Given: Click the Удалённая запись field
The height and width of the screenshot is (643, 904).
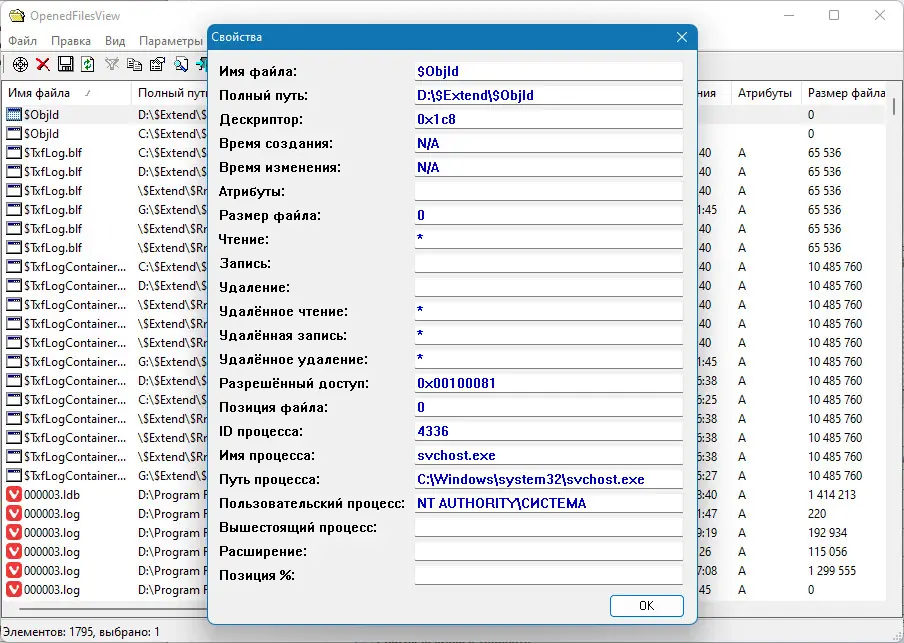Looking at the screenshot, I should point(548,335).
